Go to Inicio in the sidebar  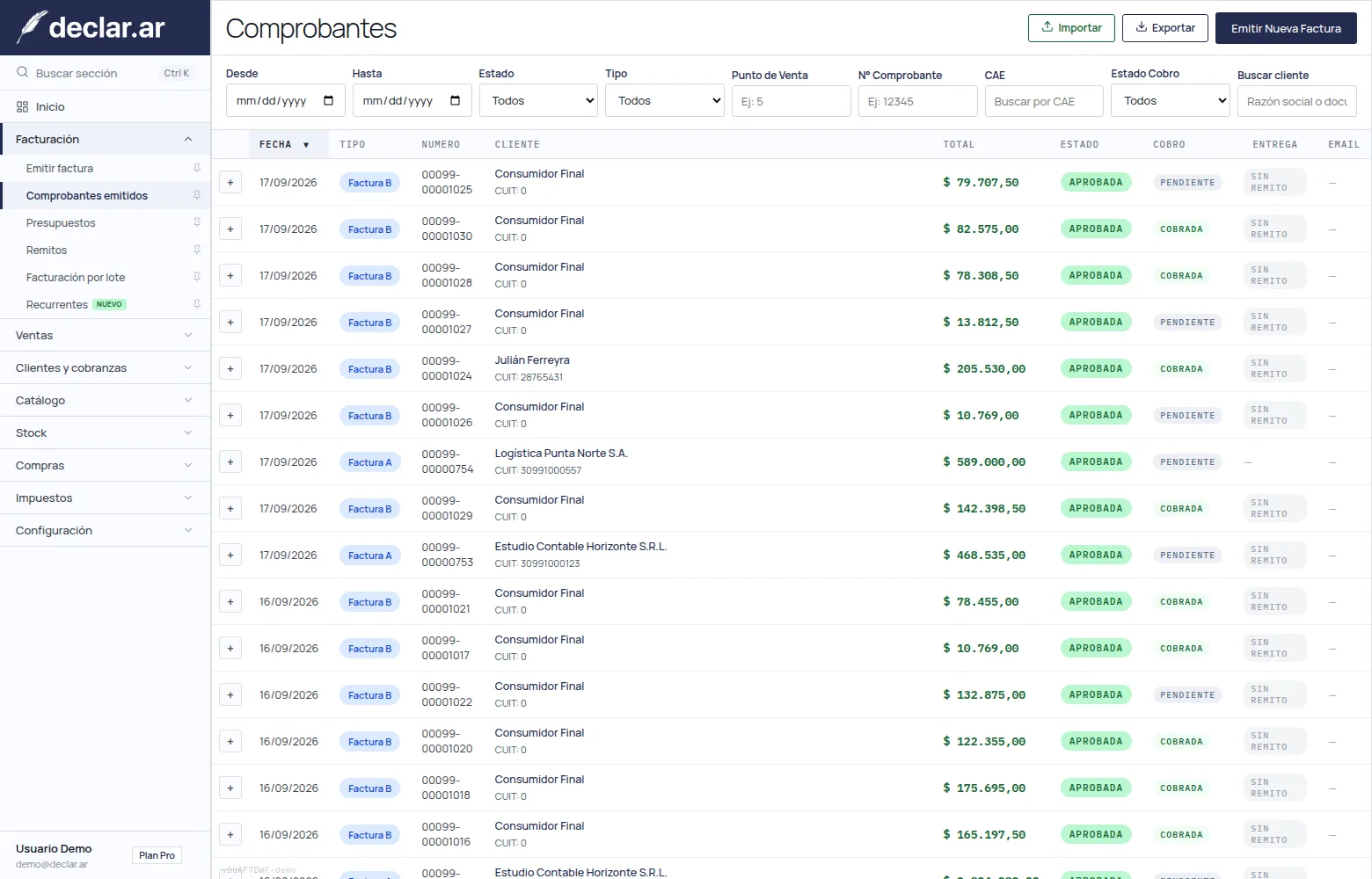(106, 106)
